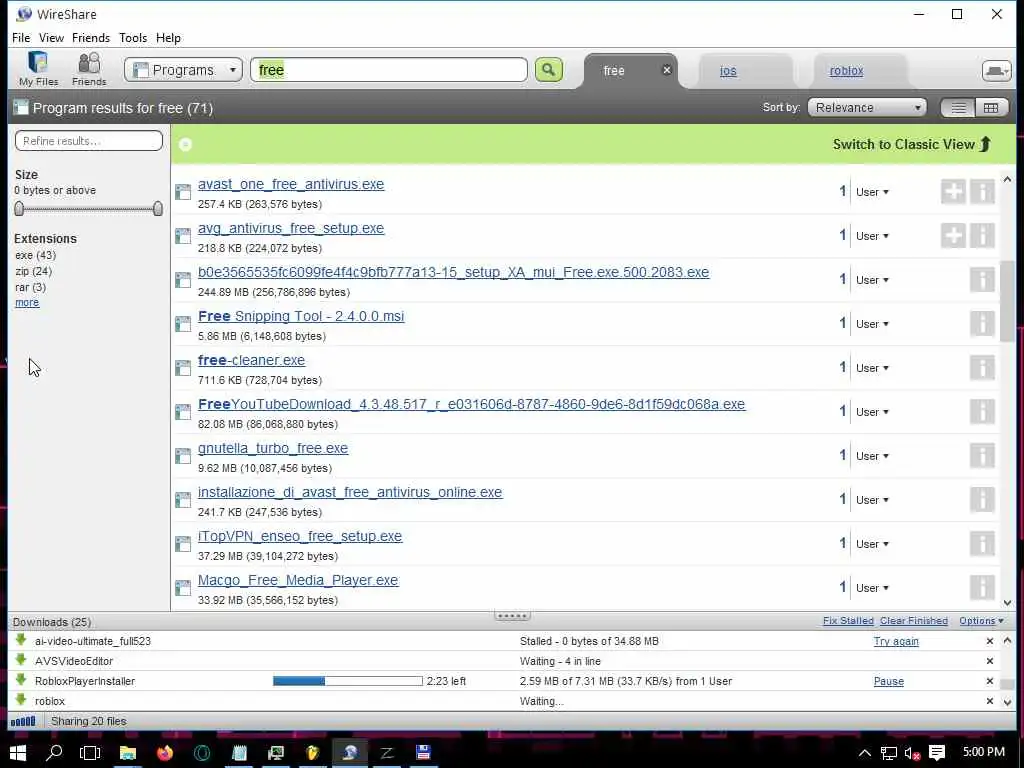Open My Files library icon
Image resolution: width=1024 pixels, height=768 pixels.
pos(38,69)
